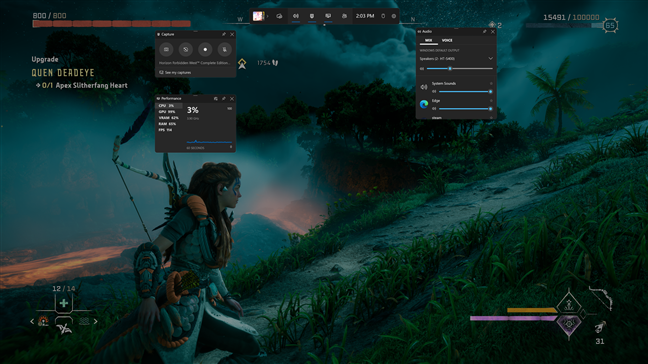Mute Edge small speaker icon
Screen dimensions: 648x364
click(434, 109)
